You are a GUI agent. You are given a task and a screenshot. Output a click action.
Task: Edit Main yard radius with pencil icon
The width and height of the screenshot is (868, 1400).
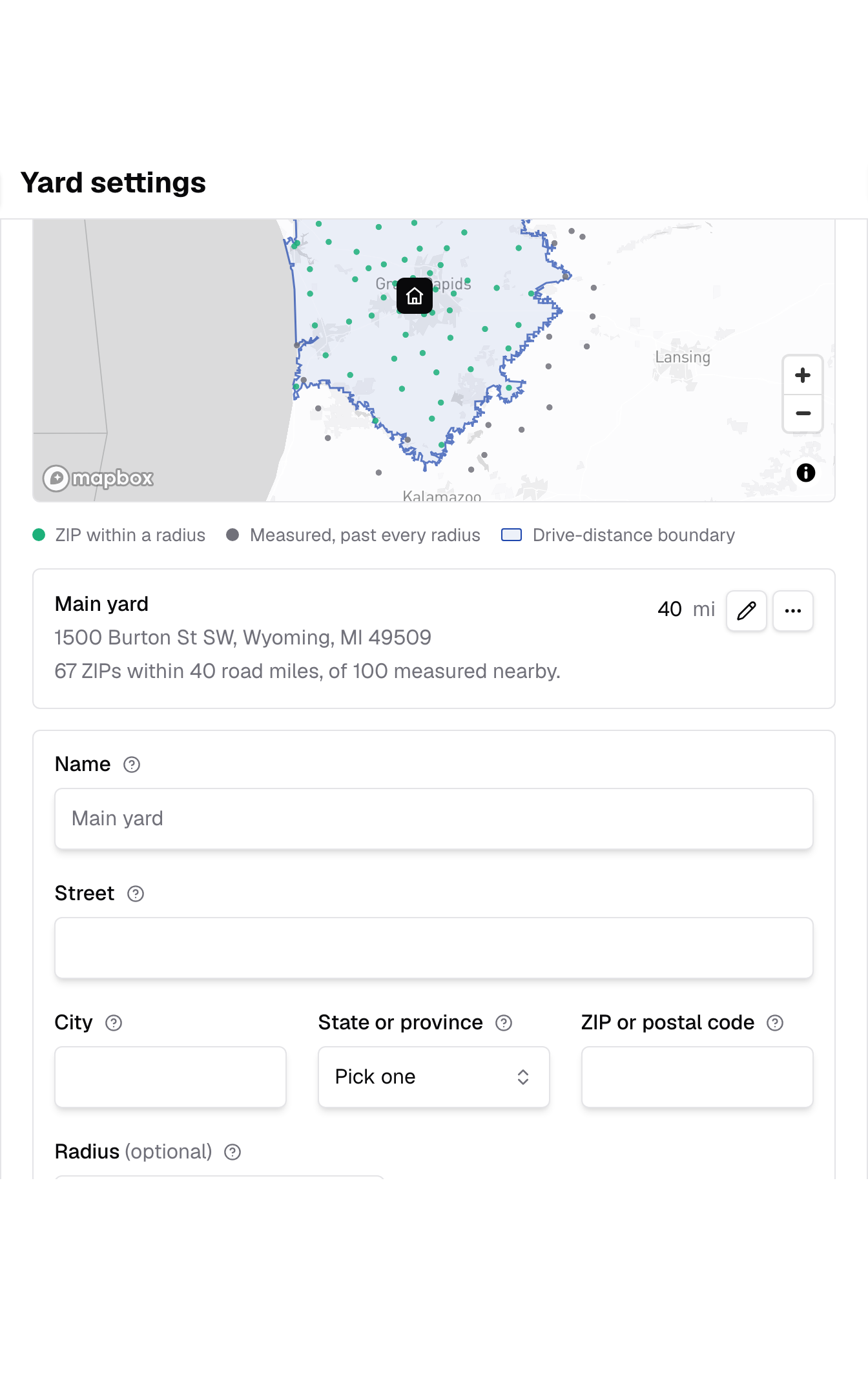[747, 610]
